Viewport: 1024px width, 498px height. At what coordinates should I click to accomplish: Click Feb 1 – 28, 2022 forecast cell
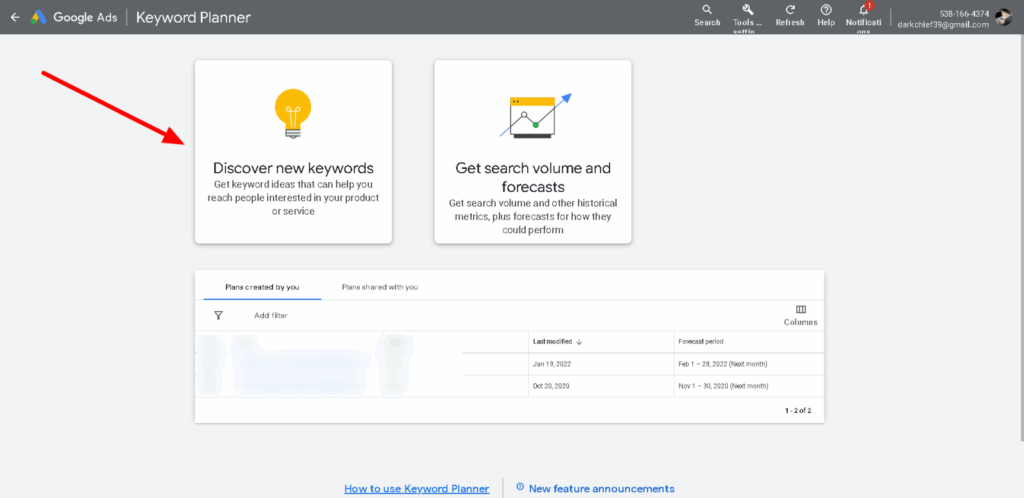(x=723, y=364)
